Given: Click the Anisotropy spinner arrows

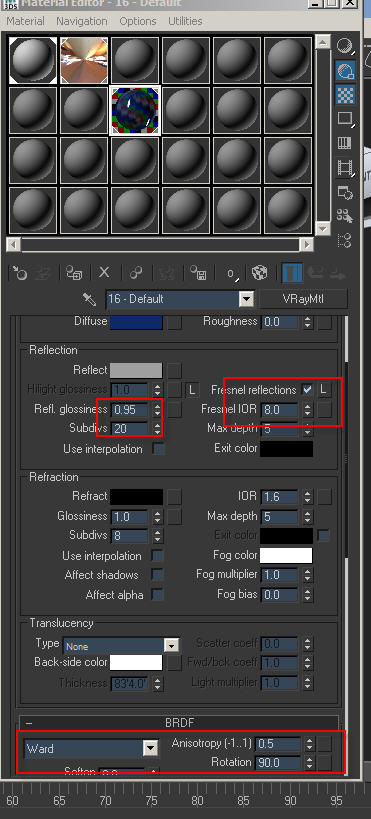Looking at the screenshot, I should coord(310,743).
